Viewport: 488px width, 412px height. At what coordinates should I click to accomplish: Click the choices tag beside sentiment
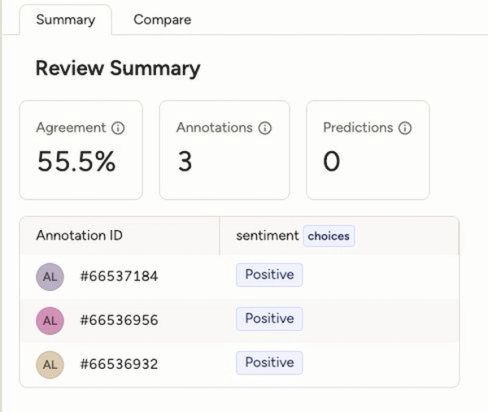click(329, 236)
